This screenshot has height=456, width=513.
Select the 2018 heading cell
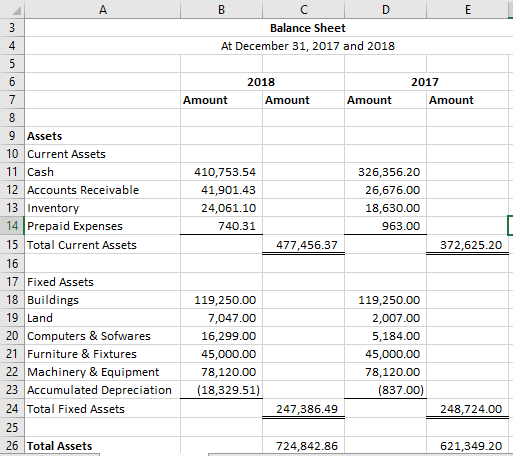(261, 82)
